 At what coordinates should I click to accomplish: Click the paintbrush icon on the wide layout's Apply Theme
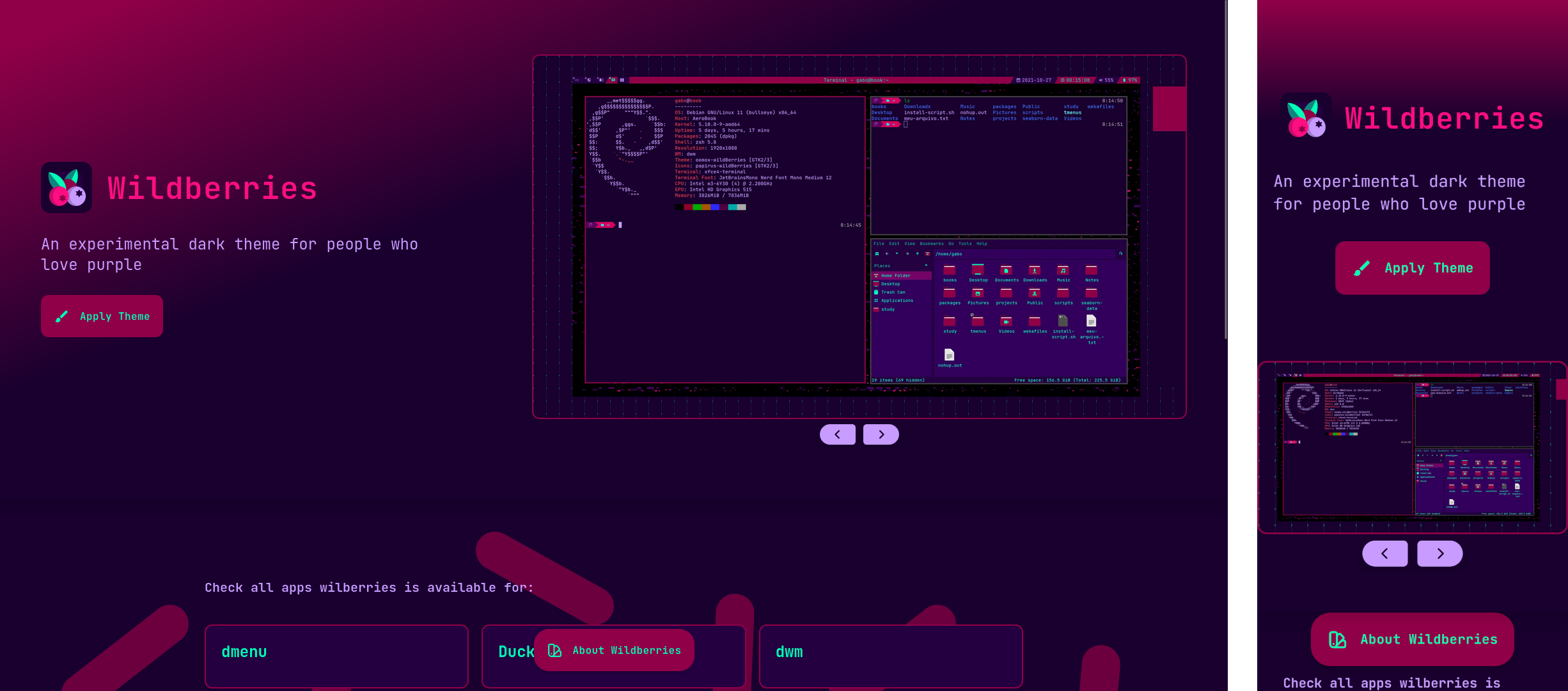pos(61,316)
